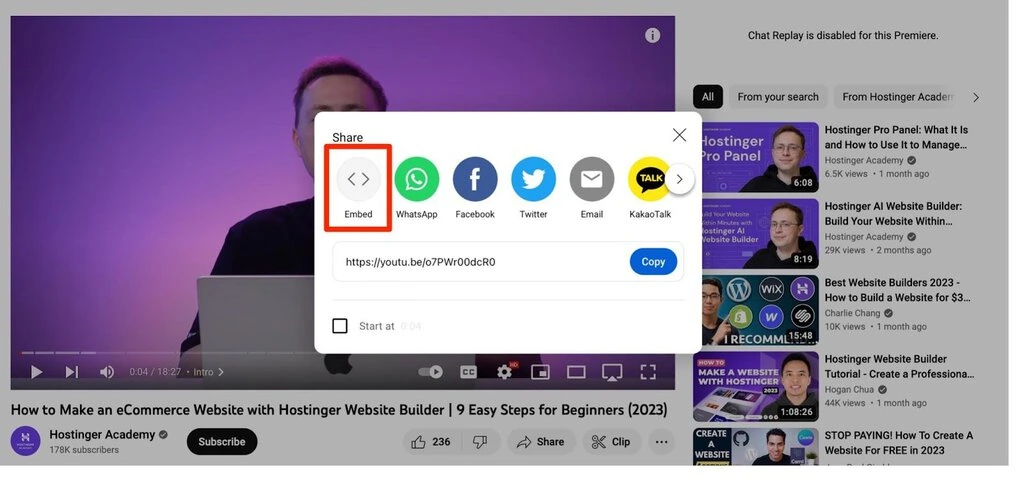Image resolution: width=1024 pixels, height=481 pixels.
Task: Click the Embed share icon
Action: click(x=358, y=179)
